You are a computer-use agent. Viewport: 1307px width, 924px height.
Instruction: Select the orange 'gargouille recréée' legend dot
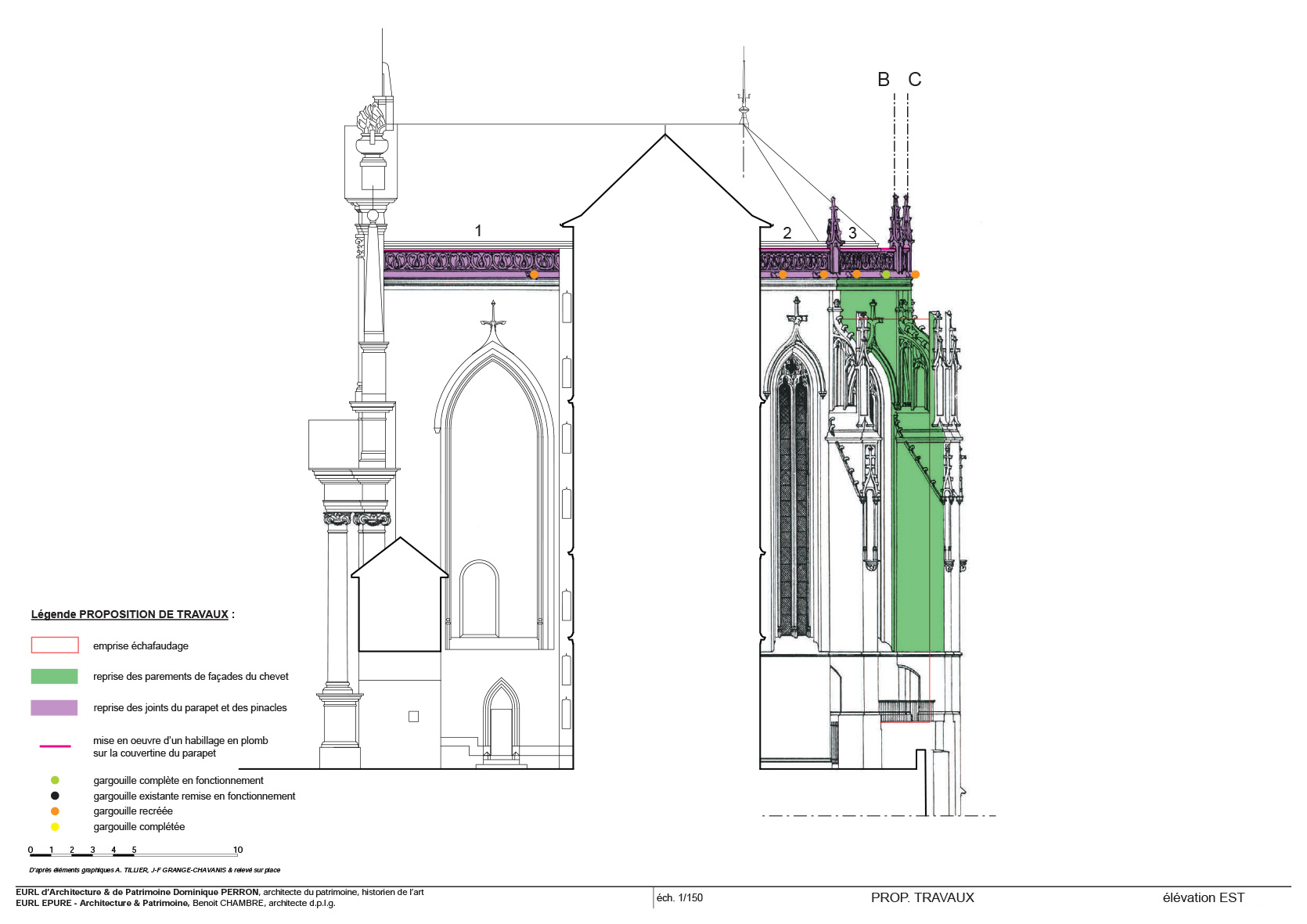pyautogui.click(x=55, y=811)
